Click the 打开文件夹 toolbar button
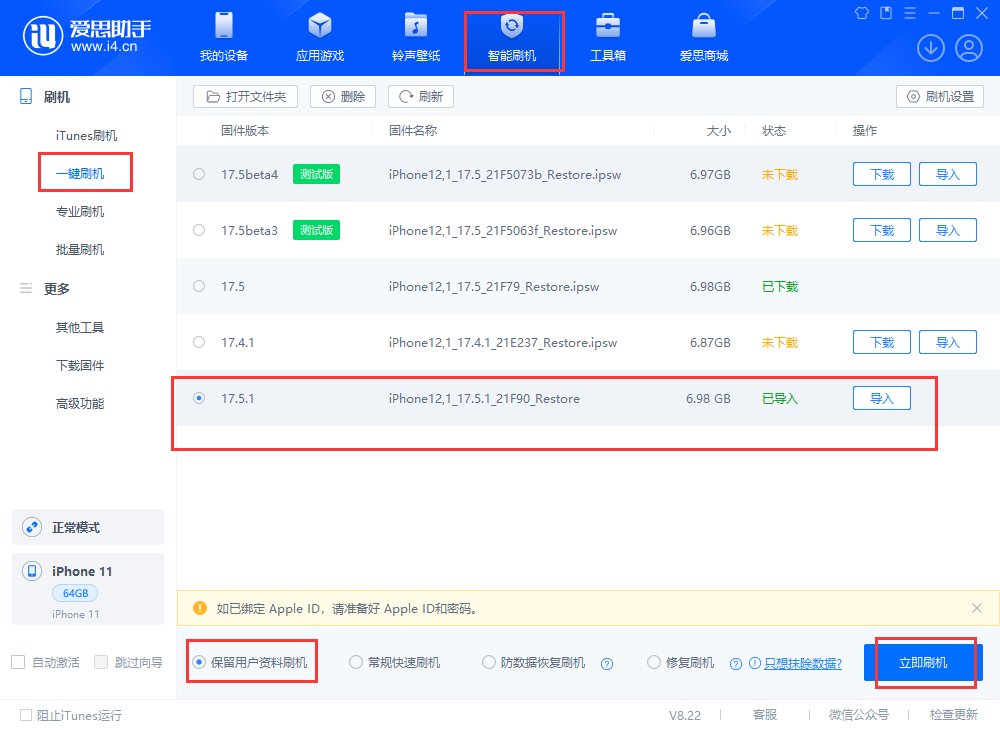The width and height of the screenshot is (1000, 730). click(x=245, y=96)
